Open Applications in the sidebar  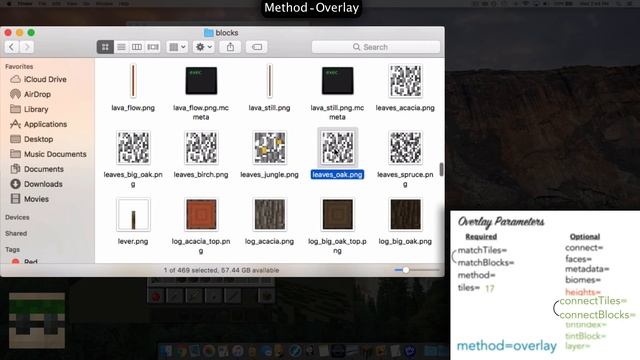point(45,124)
